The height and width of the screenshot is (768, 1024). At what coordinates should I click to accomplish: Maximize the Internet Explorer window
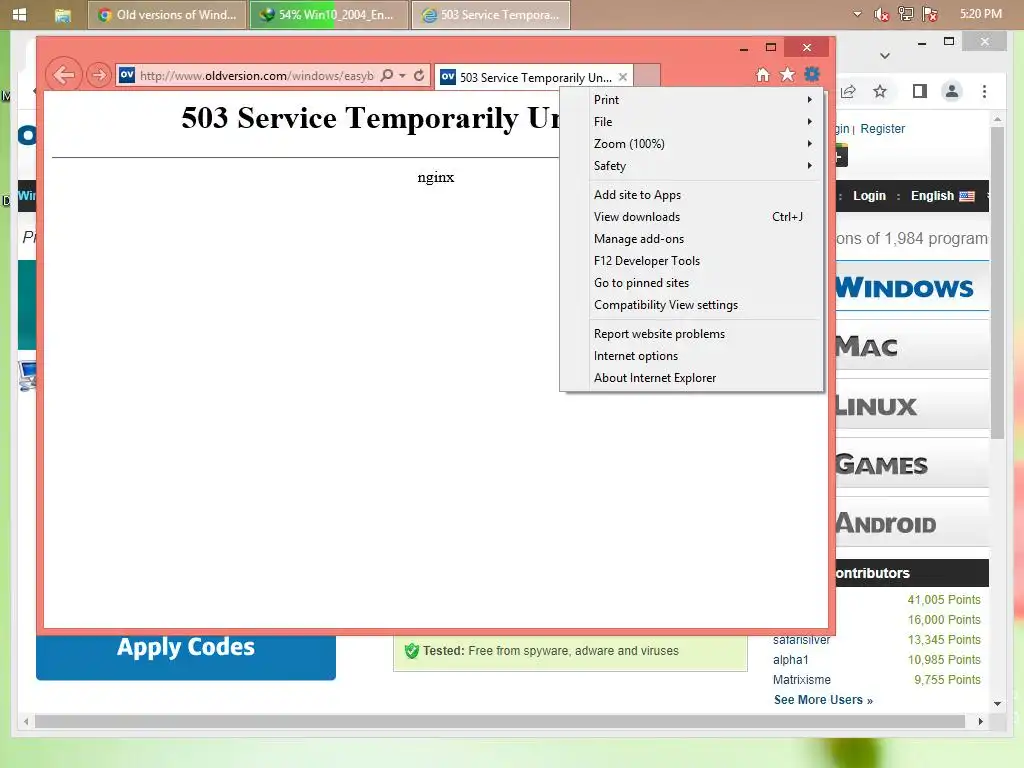pyautogui.click(x=771, y=48)
